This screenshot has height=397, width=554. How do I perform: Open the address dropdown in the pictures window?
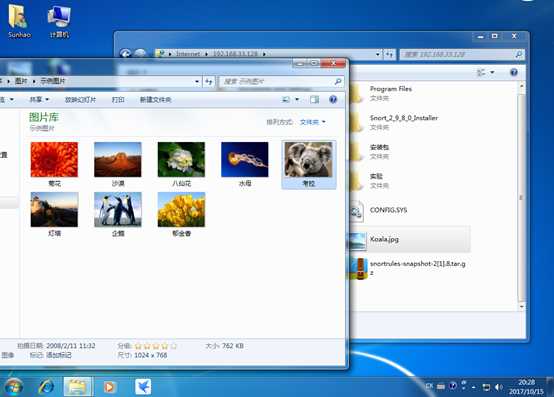[x=197, y=82]
